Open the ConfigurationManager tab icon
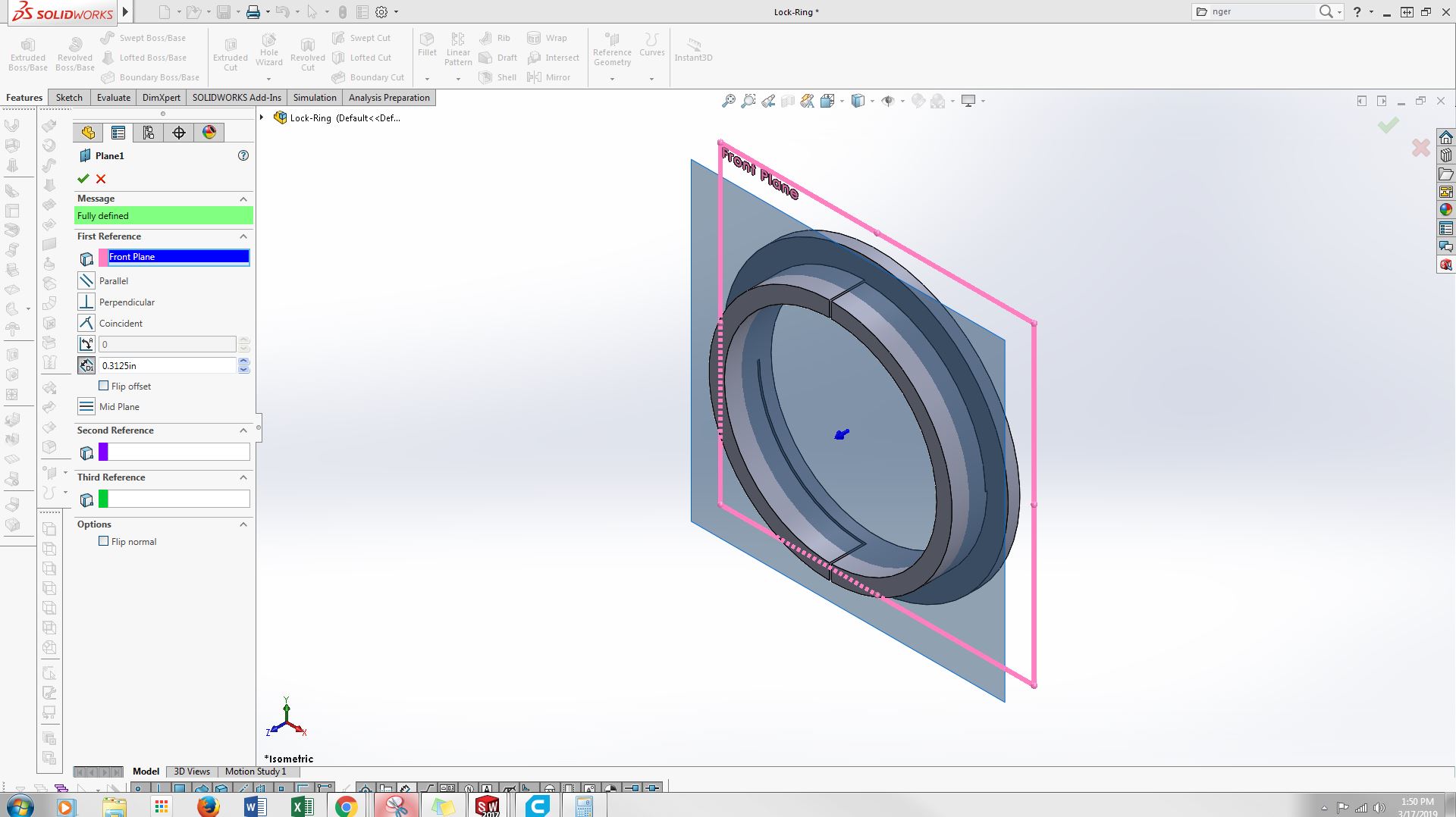Viewport: 1456px width, 817px height. pos(149,133)
